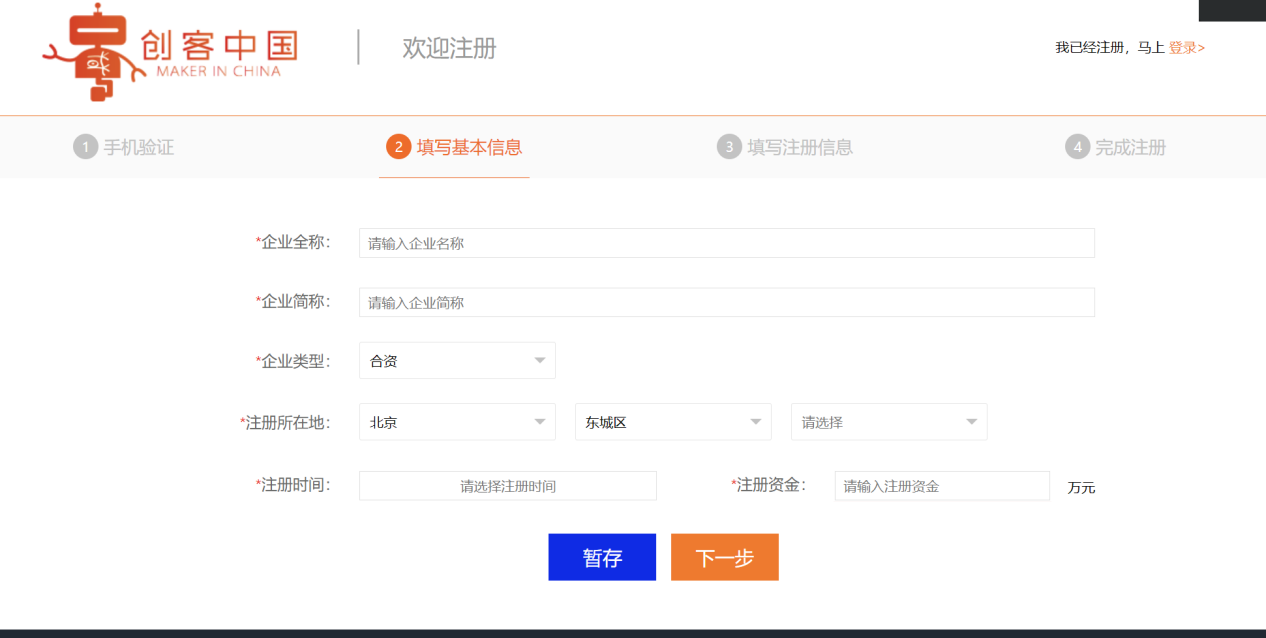1266x638 pixels.
Task: Select step 3 填写注册信息 tab
Action: pos(785,147)
